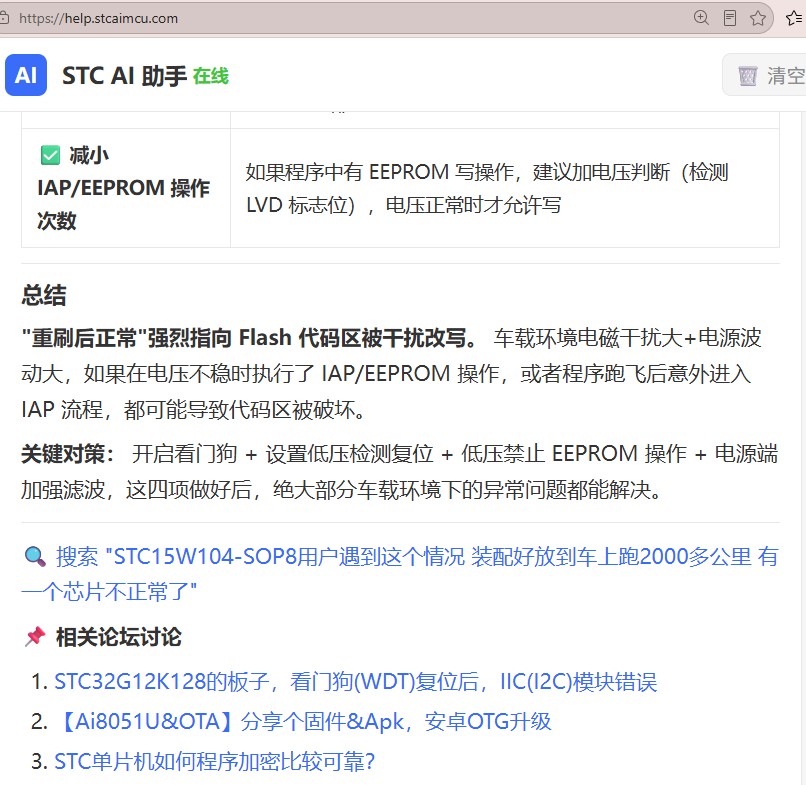Click the text 这四项做好后 in the summary
The image size is (806, 785).
coord(189,490)
